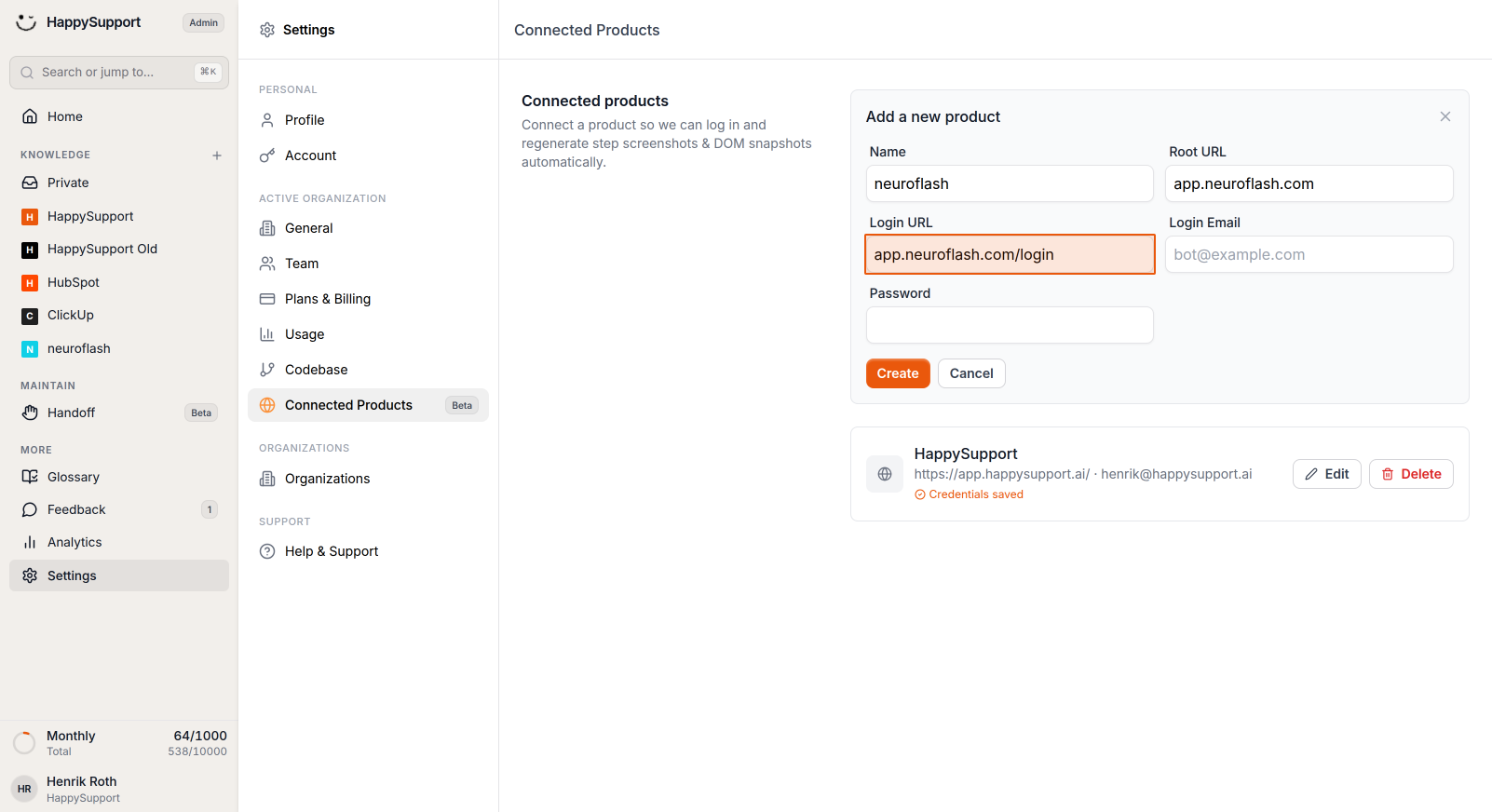
Task: Open Organizations settings
Action: coord(368,479)
